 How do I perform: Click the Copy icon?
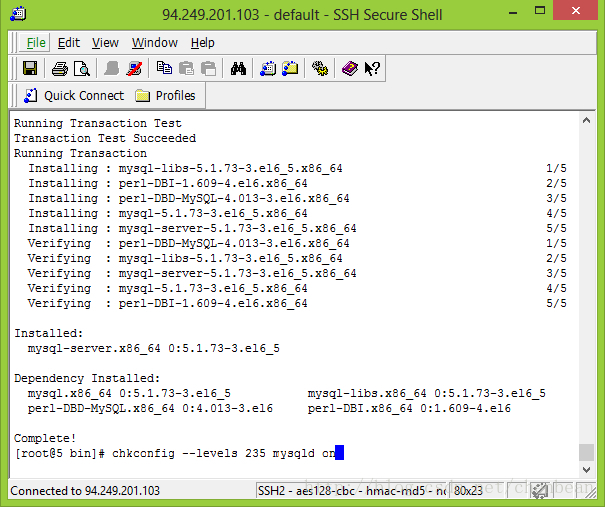pos(164,68)
